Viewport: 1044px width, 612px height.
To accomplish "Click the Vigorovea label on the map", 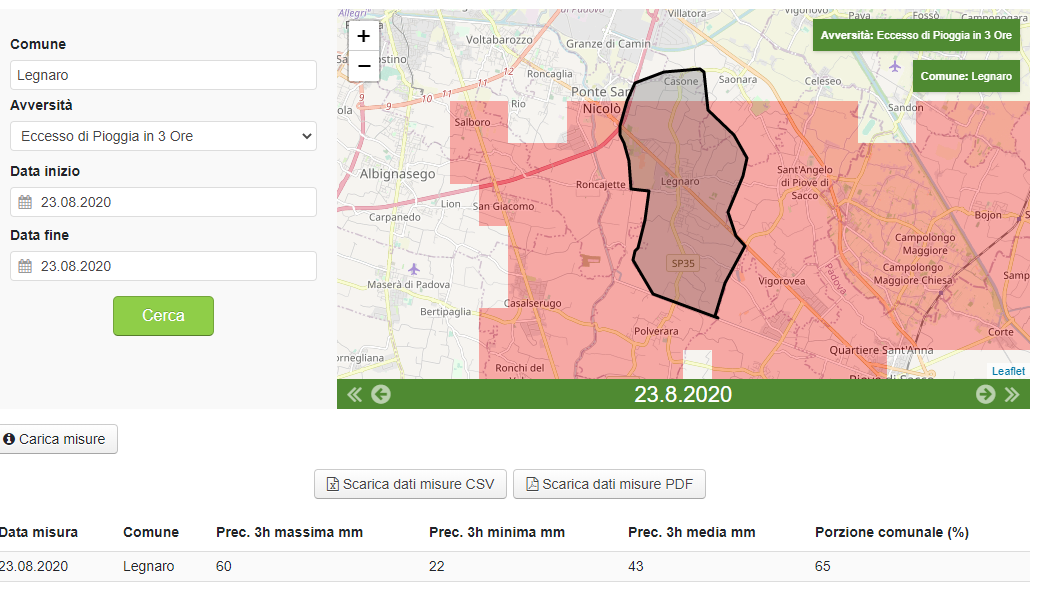I will point(782,281).
